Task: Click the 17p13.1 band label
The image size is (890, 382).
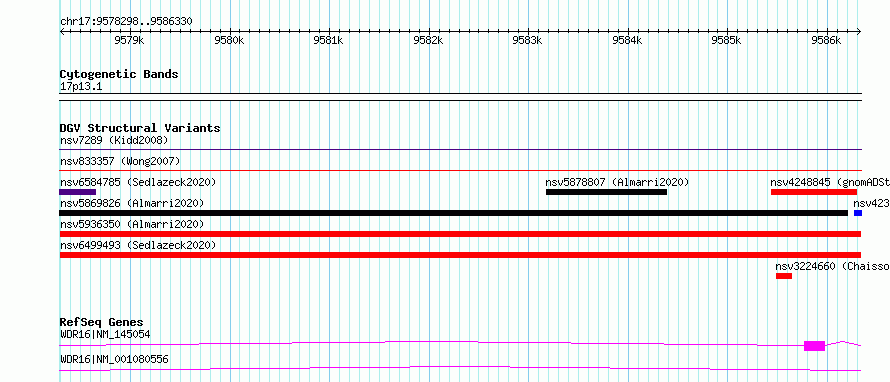Action: click(x=81, y=87)
